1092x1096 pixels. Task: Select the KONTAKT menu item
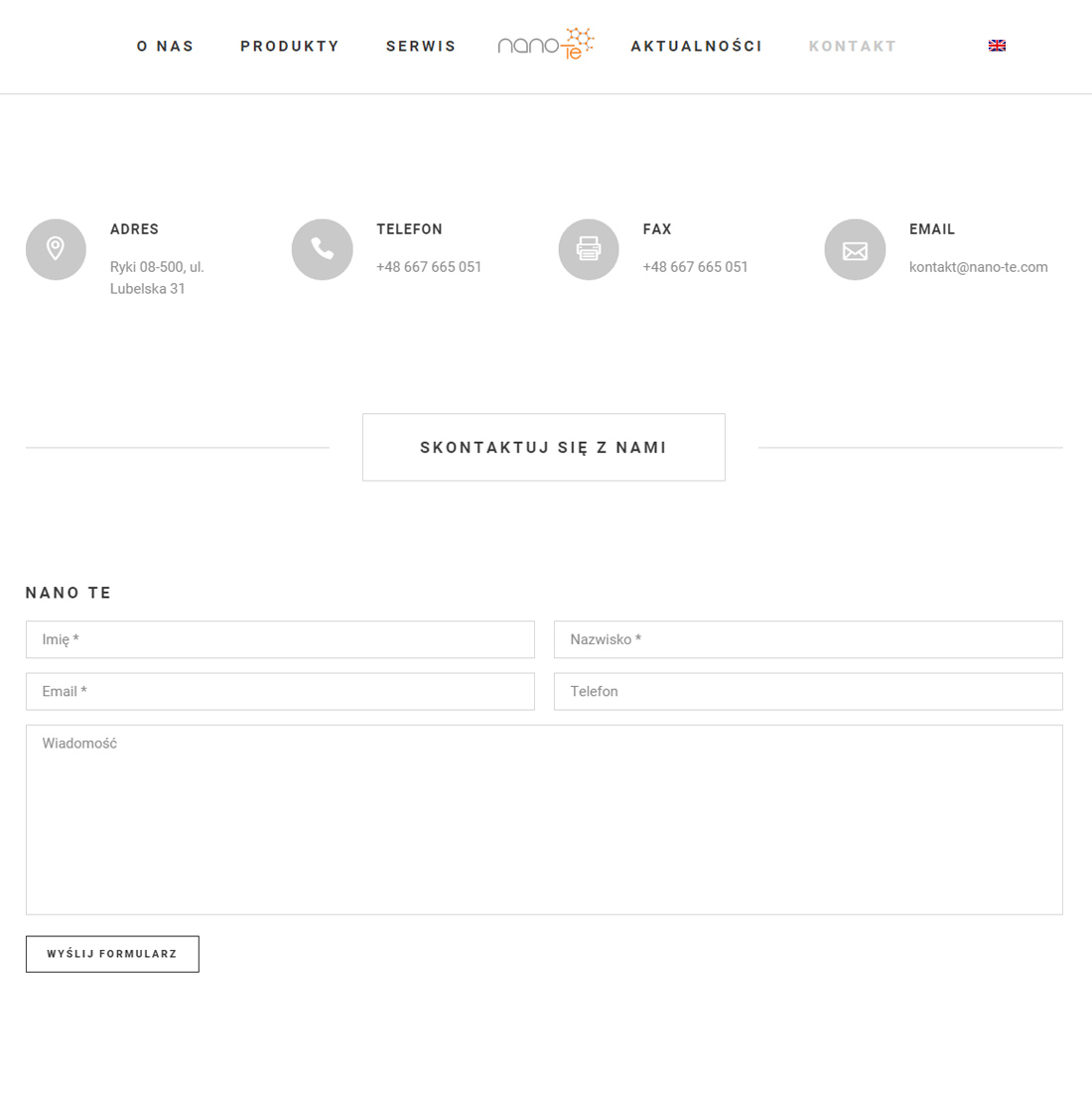(852, 46)
